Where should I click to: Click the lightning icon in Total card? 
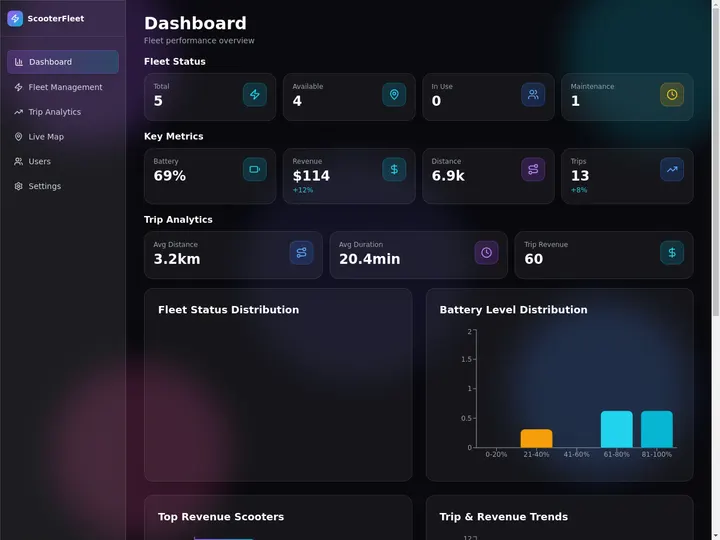point(255,95)
